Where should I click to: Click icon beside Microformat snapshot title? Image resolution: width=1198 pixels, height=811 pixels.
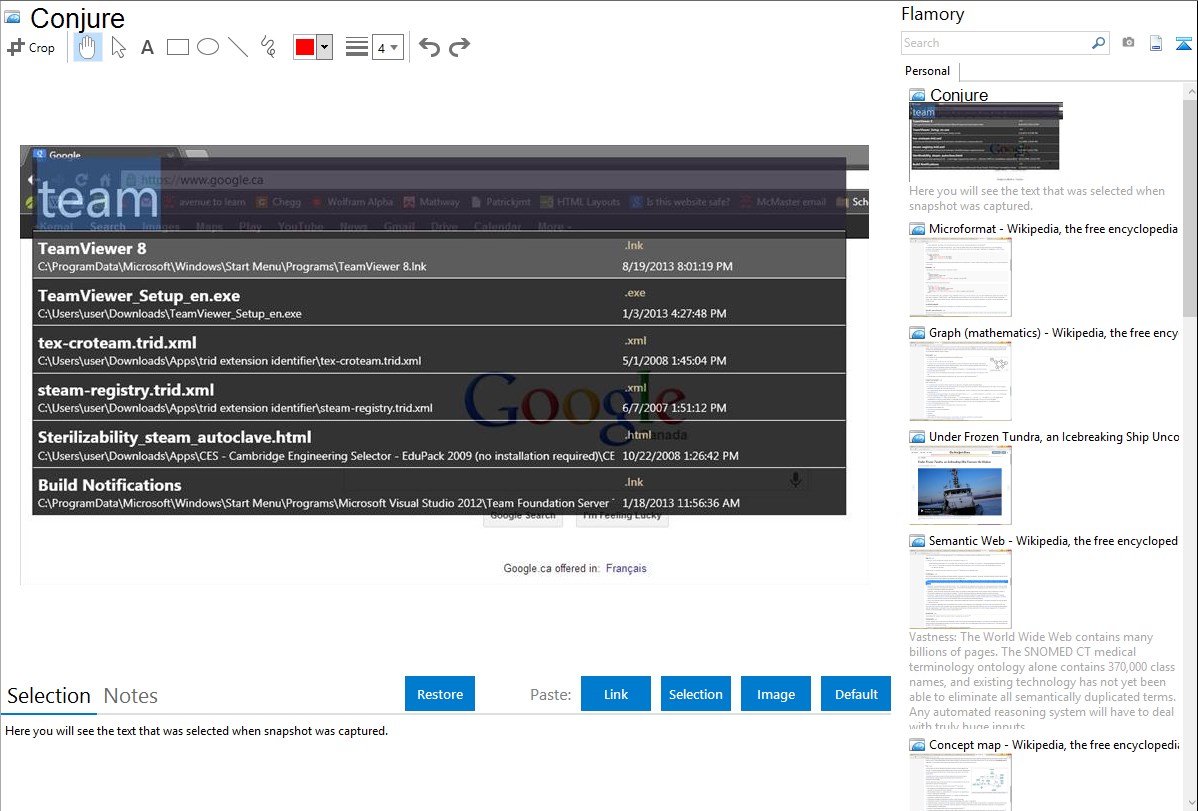[x=917, y=229]
